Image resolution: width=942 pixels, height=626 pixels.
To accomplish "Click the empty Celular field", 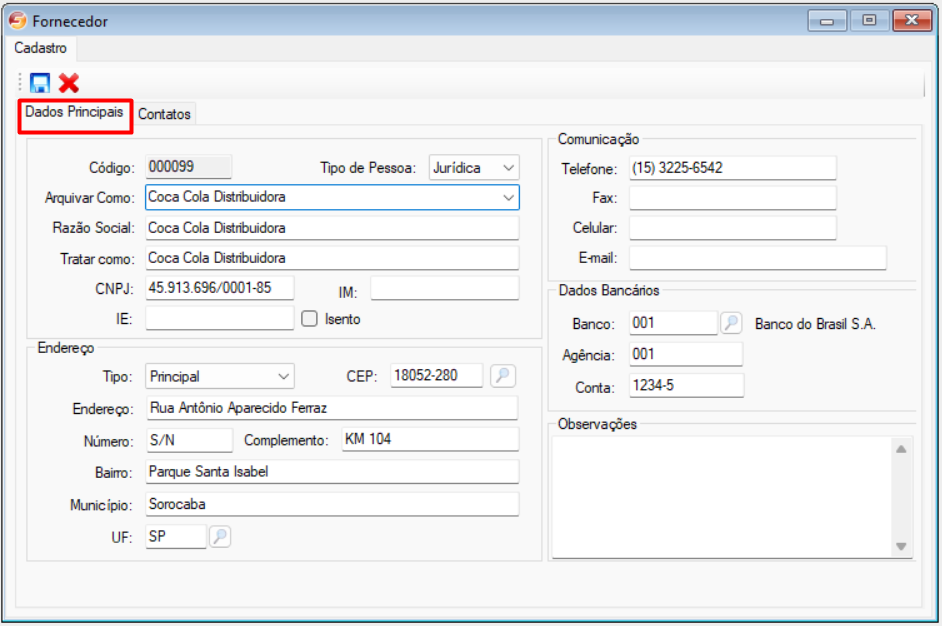I will click(733, 228).
